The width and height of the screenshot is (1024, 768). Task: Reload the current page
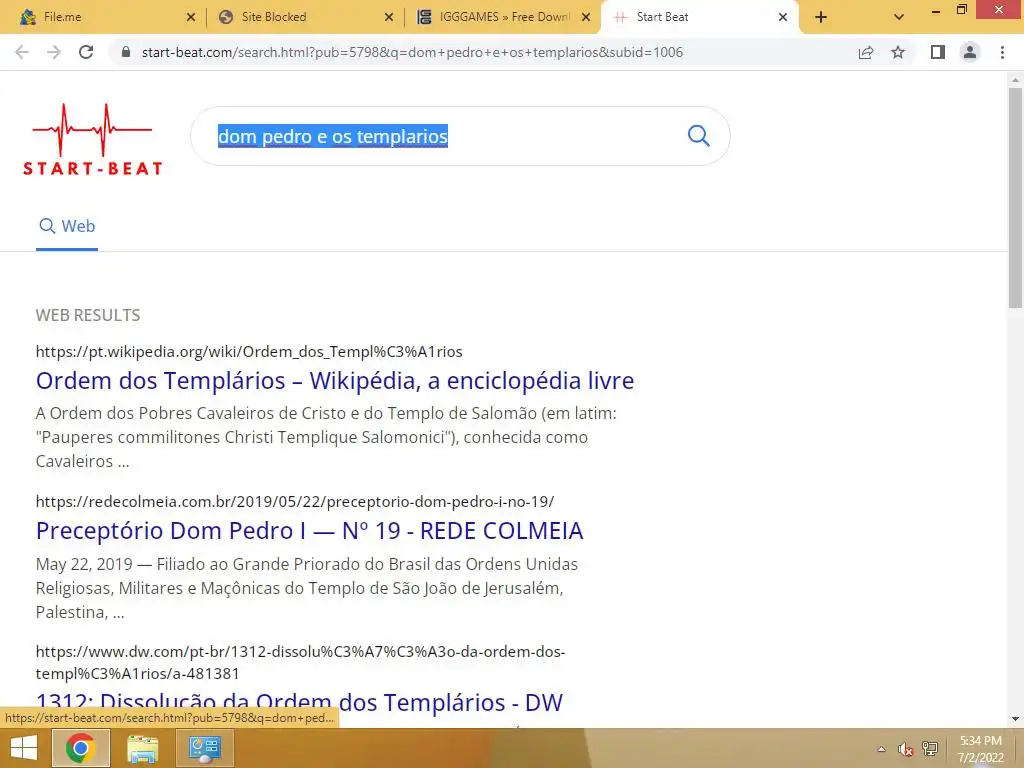86,52
